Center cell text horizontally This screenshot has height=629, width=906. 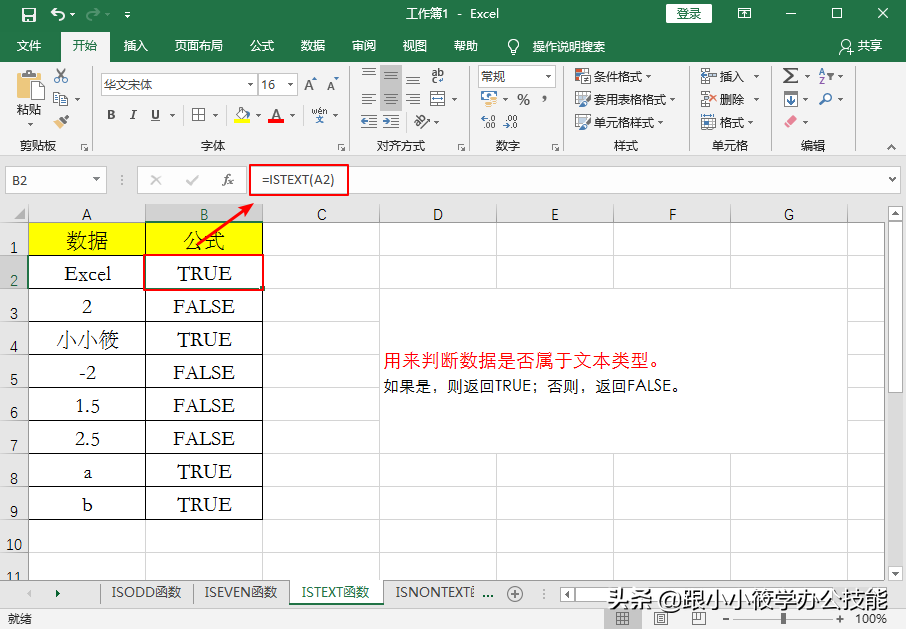(x=391, y=99)
